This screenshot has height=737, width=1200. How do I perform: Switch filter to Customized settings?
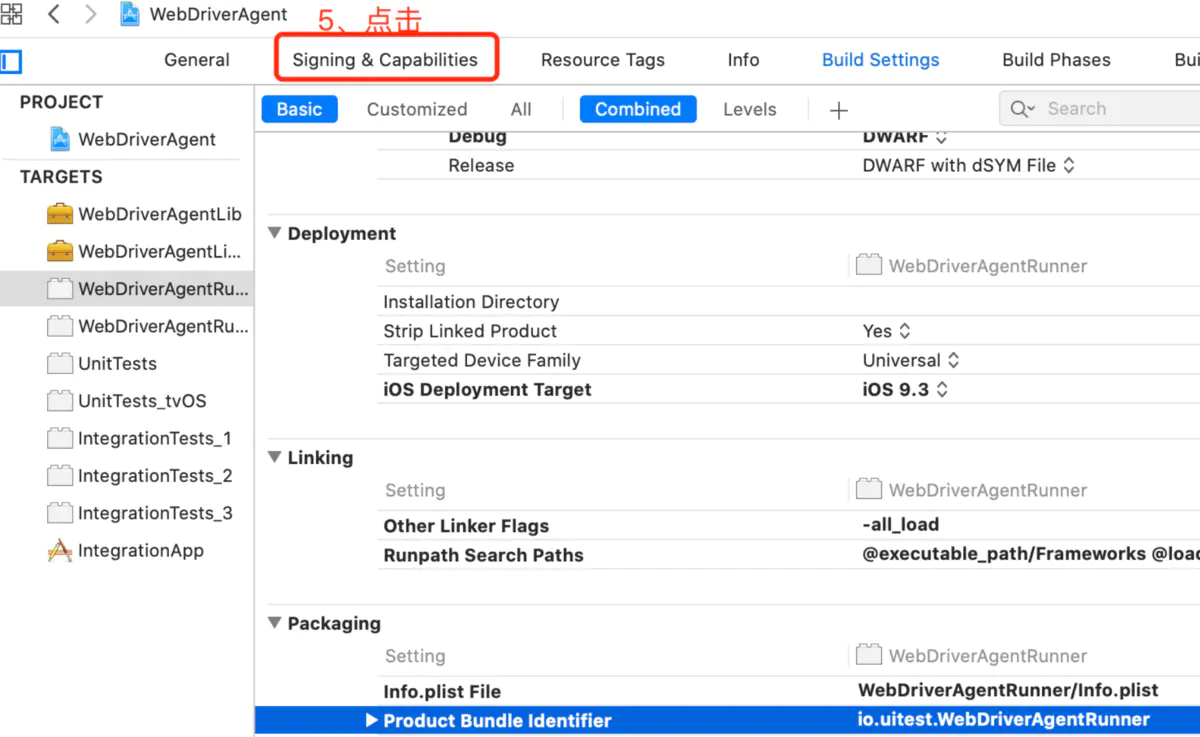[417, 109]
